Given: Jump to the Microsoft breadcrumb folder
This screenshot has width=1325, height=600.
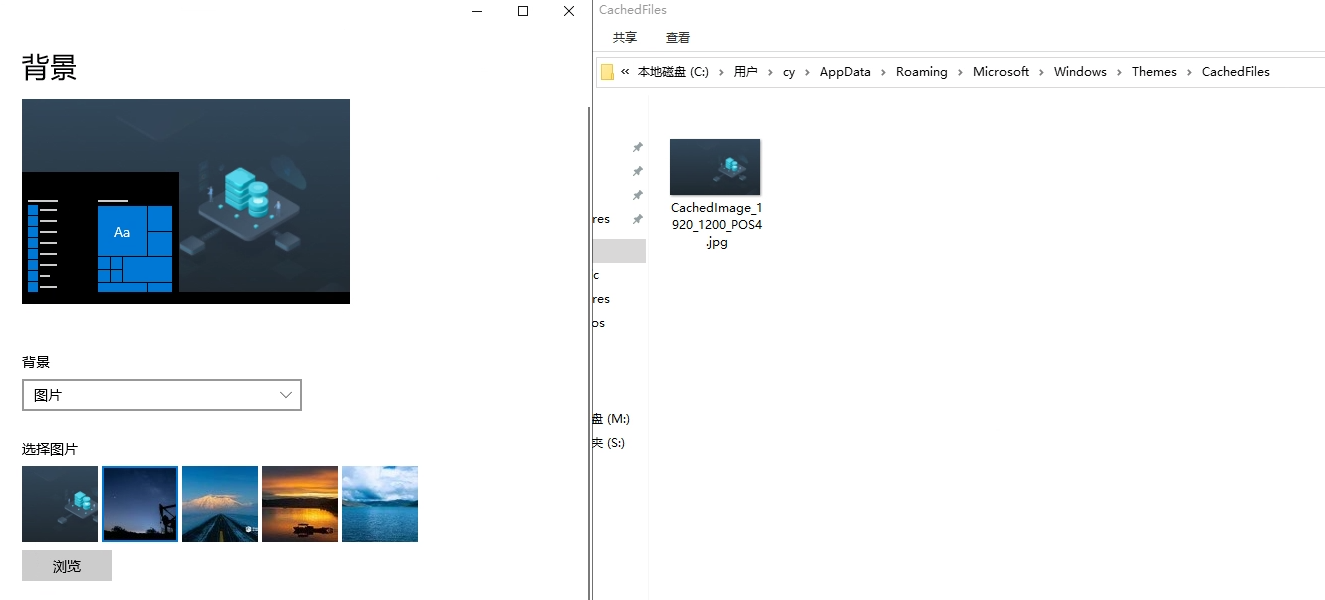Looking at the screenshot, I should click(1000, 72).
